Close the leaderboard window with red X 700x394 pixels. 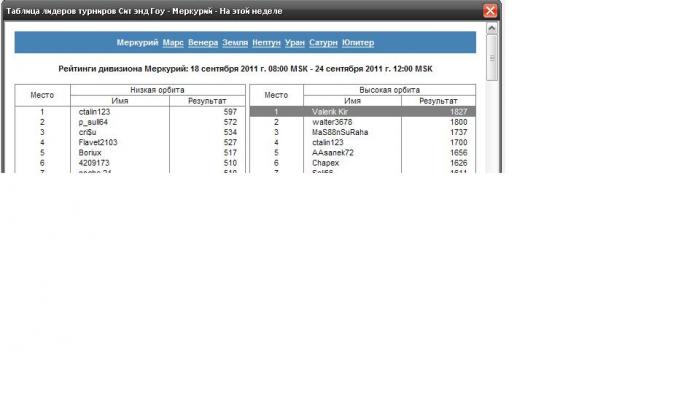(x=490, y=11)
